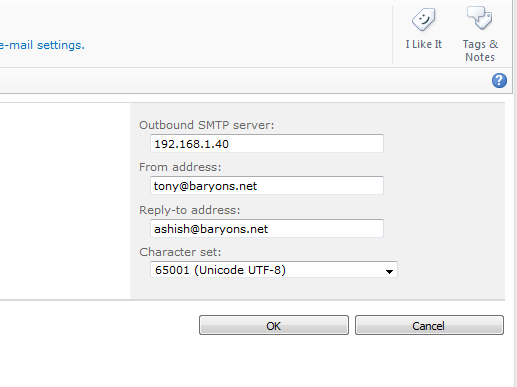Click the "Tags & Notes" text label

click(480, 51)
